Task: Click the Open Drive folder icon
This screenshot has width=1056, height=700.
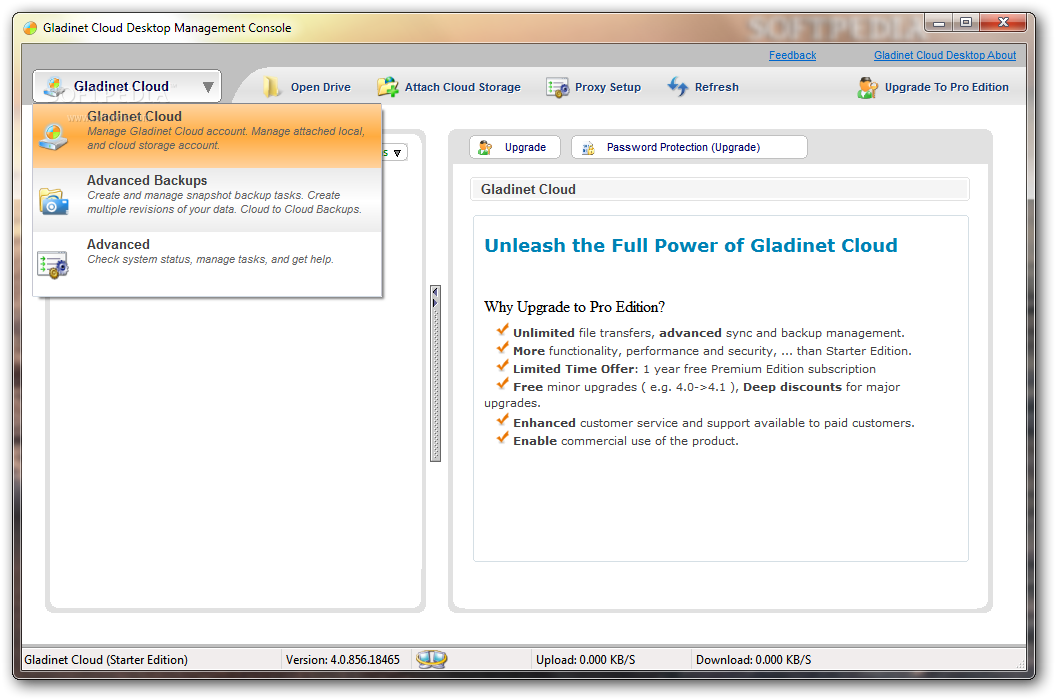Action: click(x=271, y=87)
